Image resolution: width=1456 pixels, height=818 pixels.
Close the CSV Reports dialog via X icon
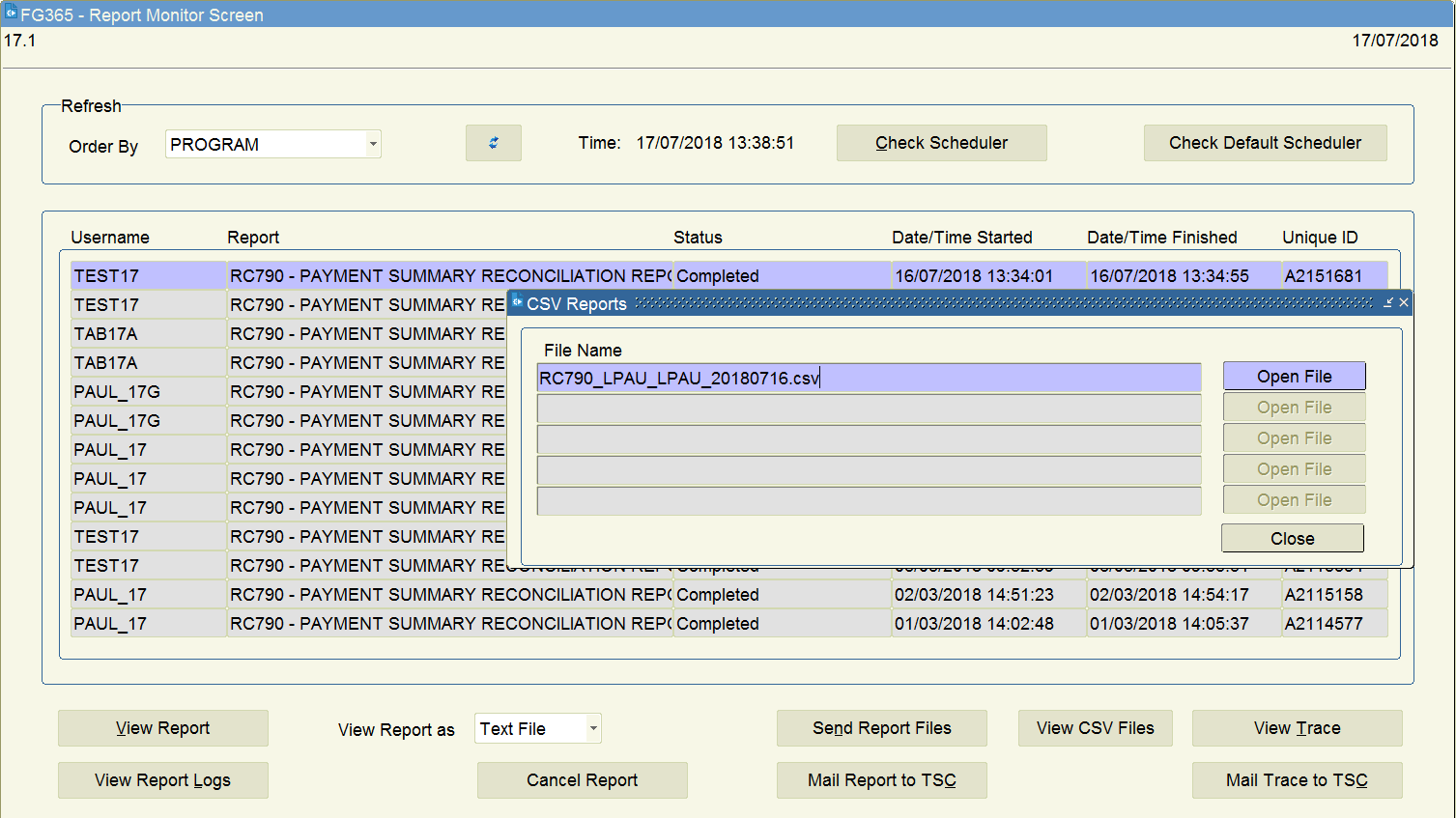1404,303
